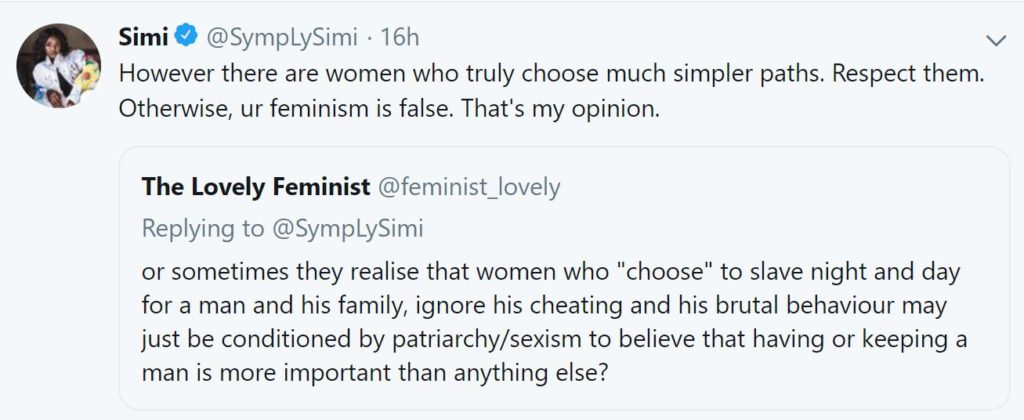Open Simi's profile avatar picture

click(58, 66)
